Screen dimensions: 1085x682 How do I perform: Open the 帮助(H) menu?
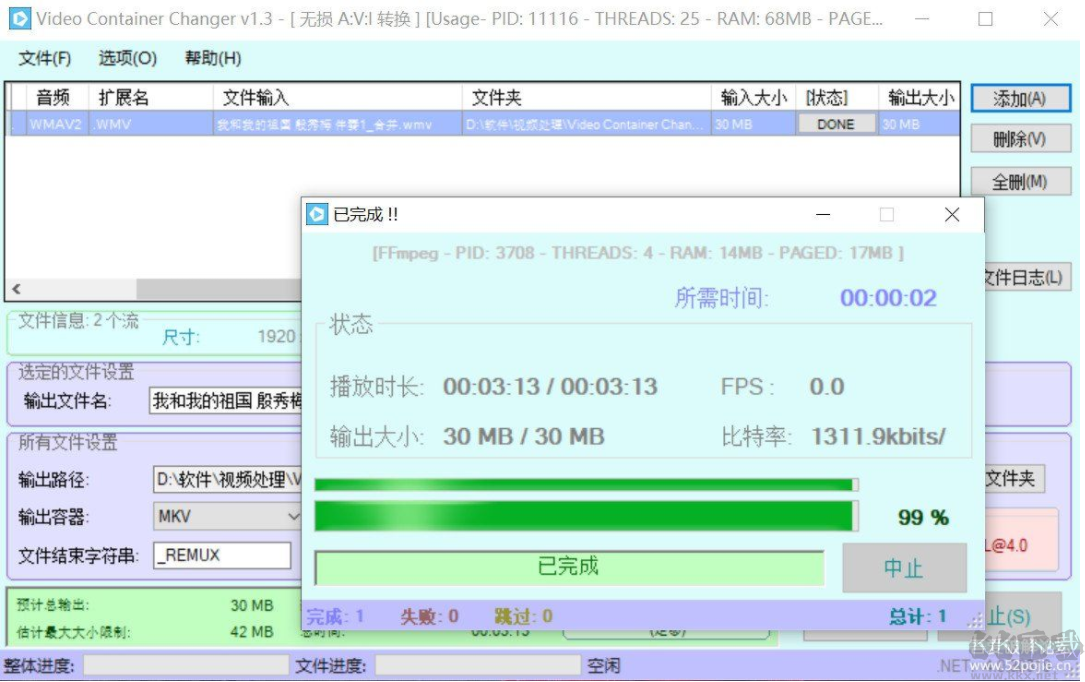[213, 59]
